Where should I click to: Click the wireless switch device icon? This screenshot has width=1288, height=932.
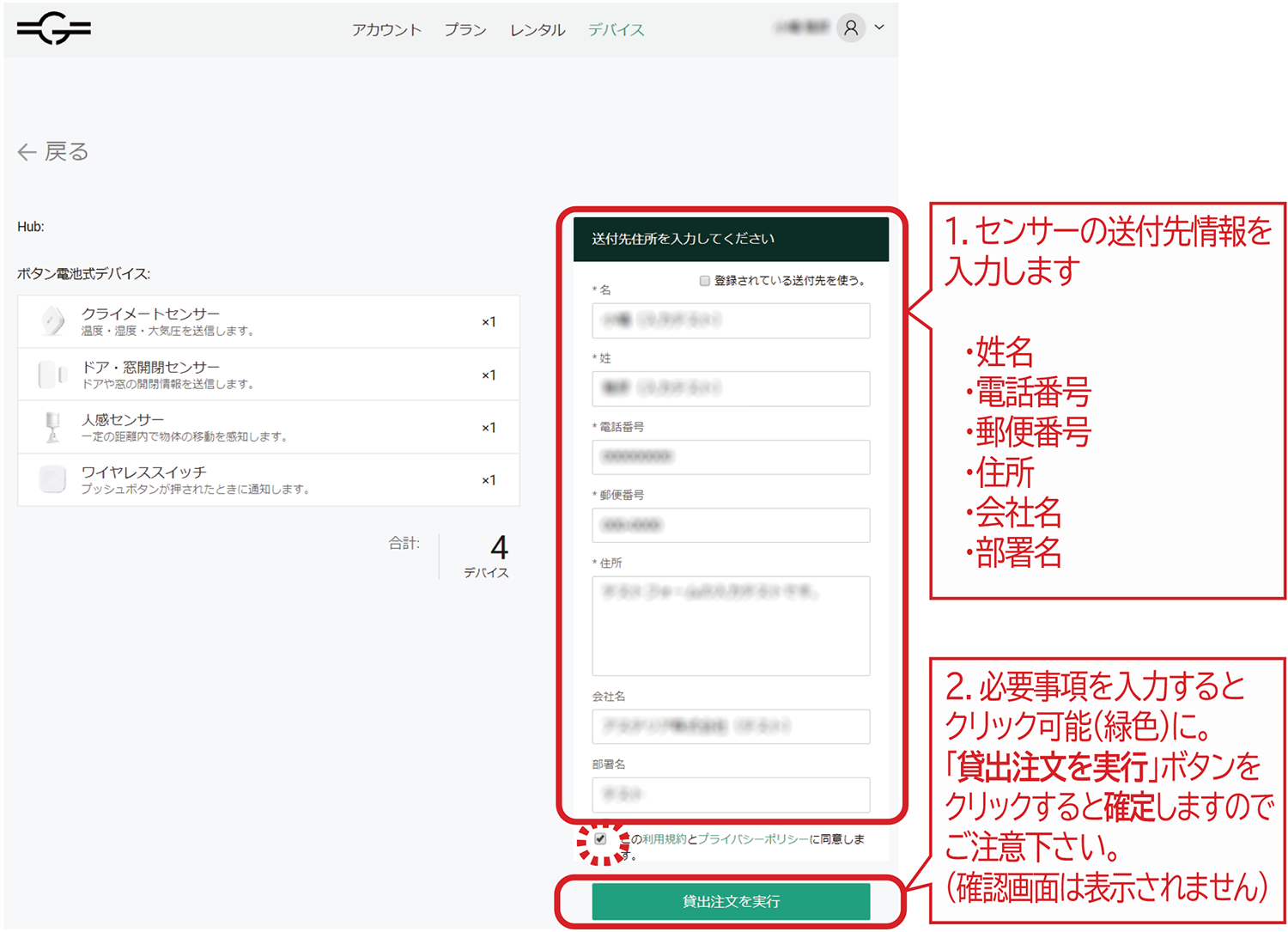coord(52,479)
